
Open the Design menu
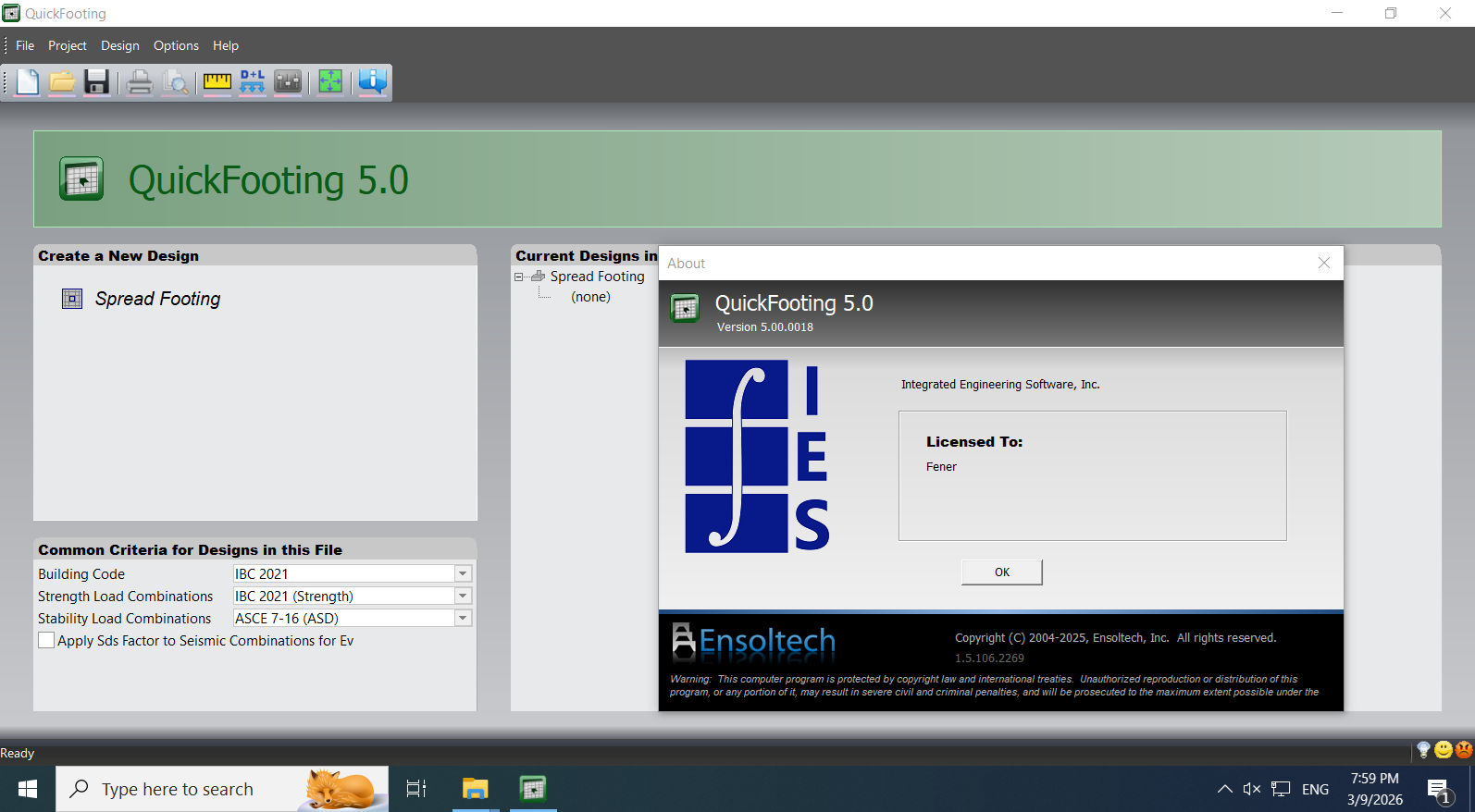(120, 45)
